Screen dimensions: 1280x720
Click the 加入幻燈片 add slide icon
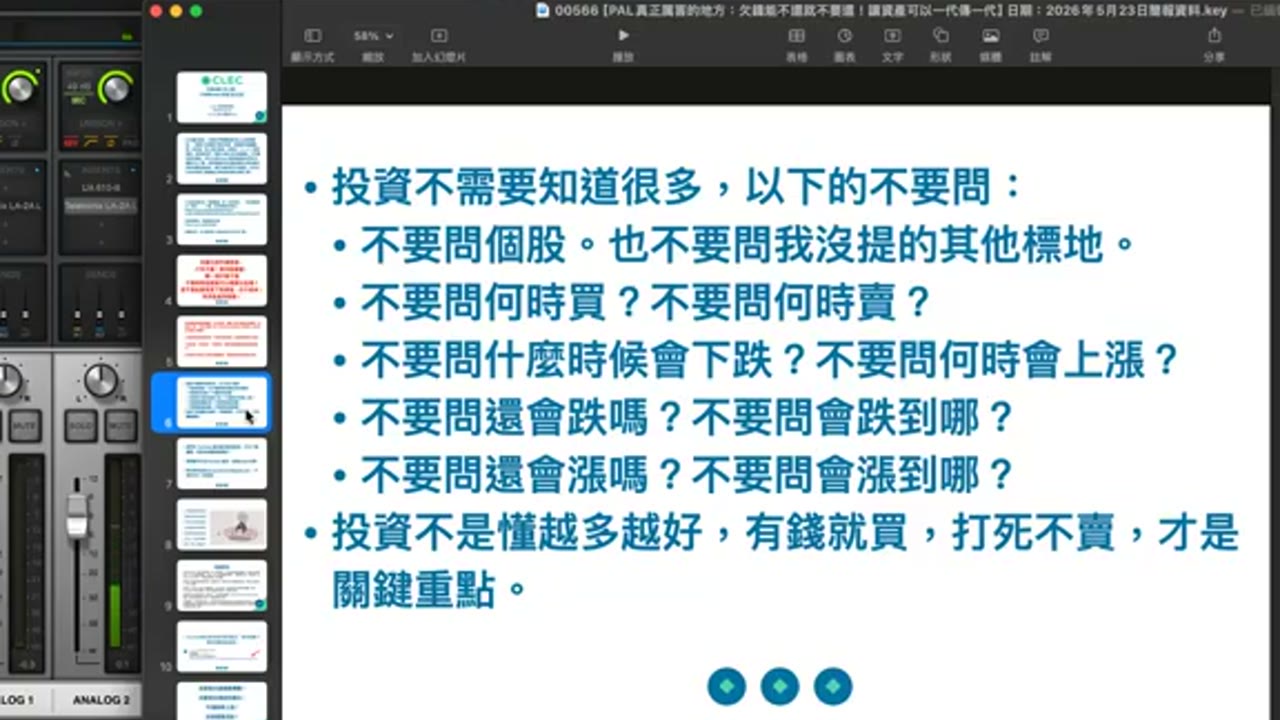(x=438, y=36)
